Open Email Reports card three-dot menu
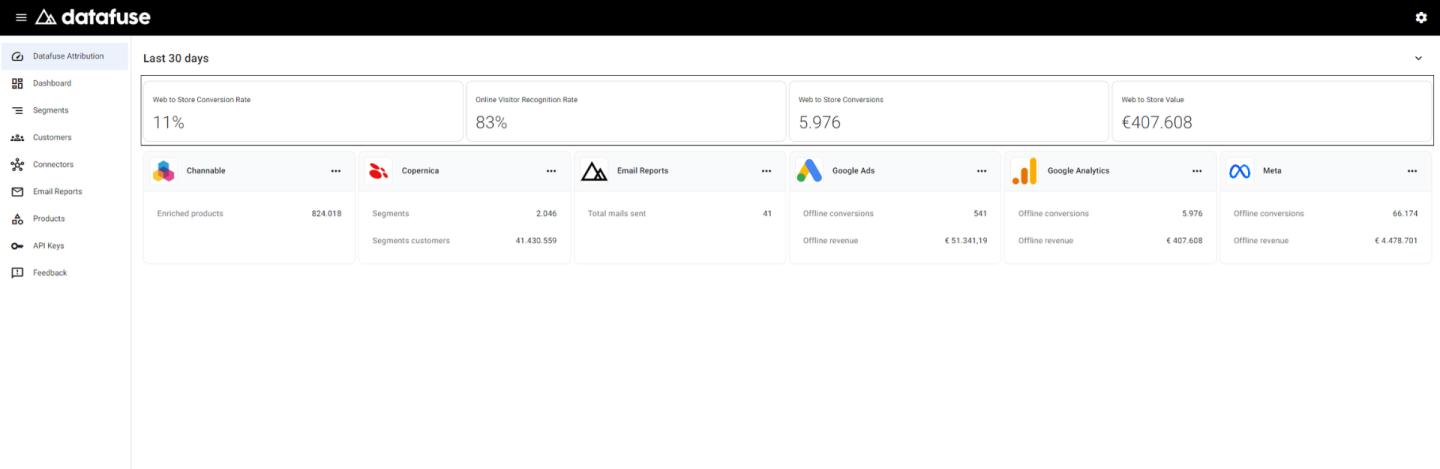Viewport: 1440px width, 469px height. (x=766, y=171)
